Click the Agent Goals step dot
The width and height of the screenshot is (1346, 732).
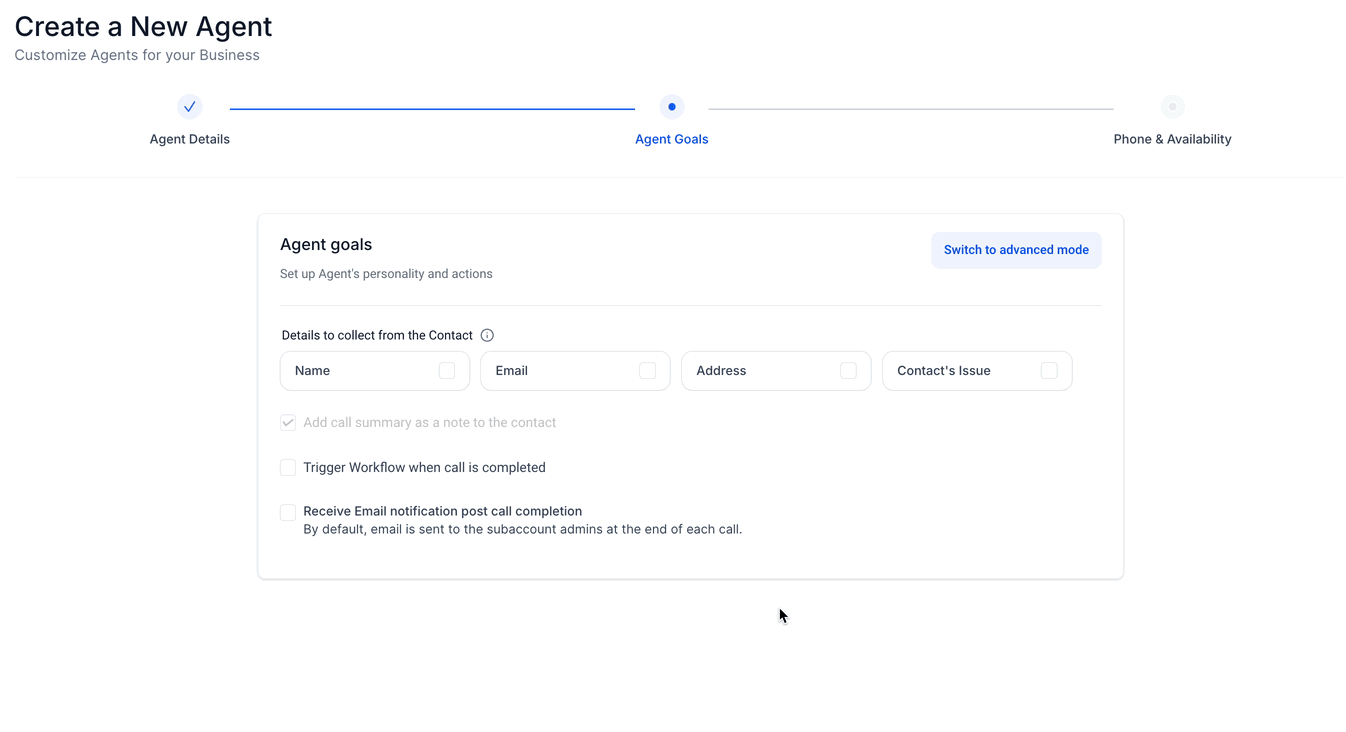(672, 107)
